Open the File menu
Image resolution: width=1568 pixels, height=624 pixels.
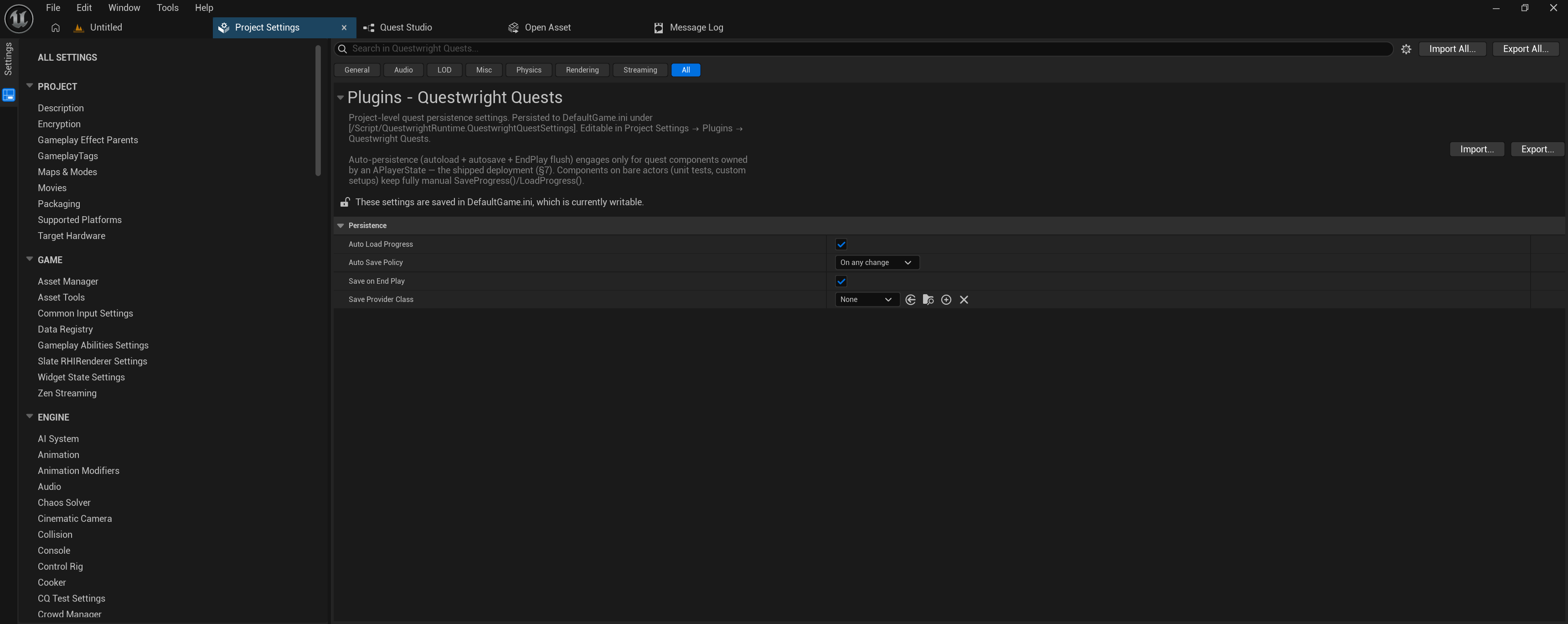click(x=53, y=8)
